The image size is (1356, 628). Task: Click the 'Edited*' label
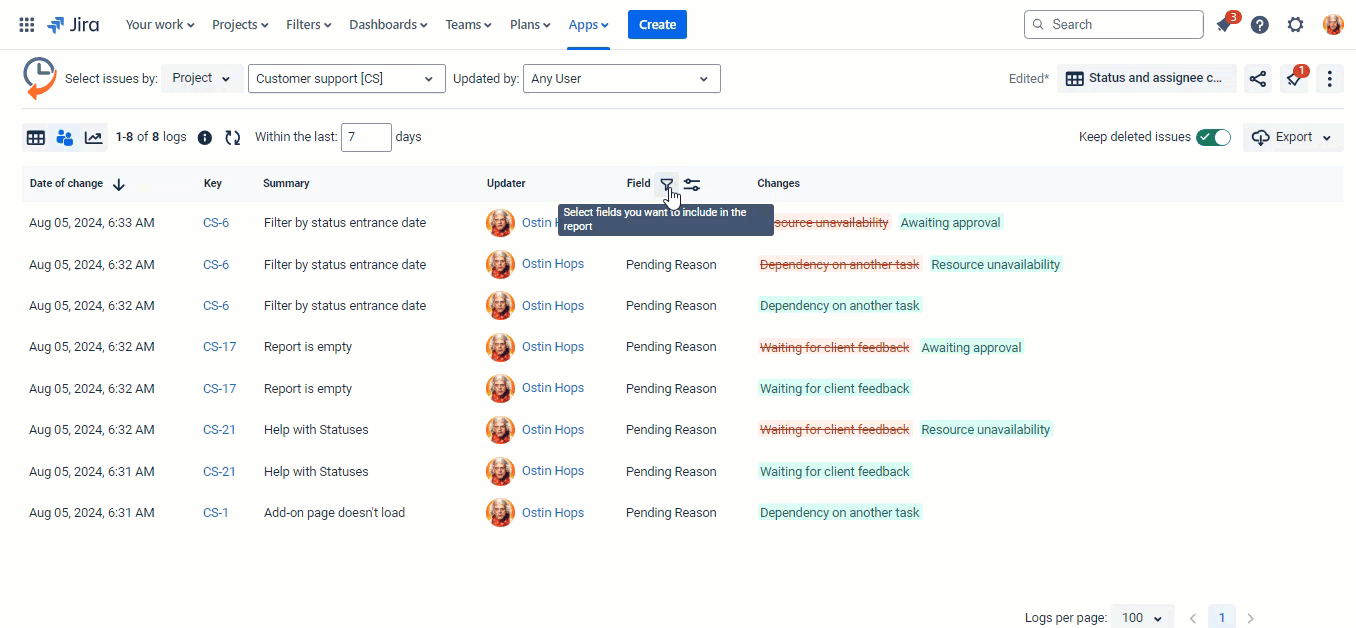coord(1029,79)
